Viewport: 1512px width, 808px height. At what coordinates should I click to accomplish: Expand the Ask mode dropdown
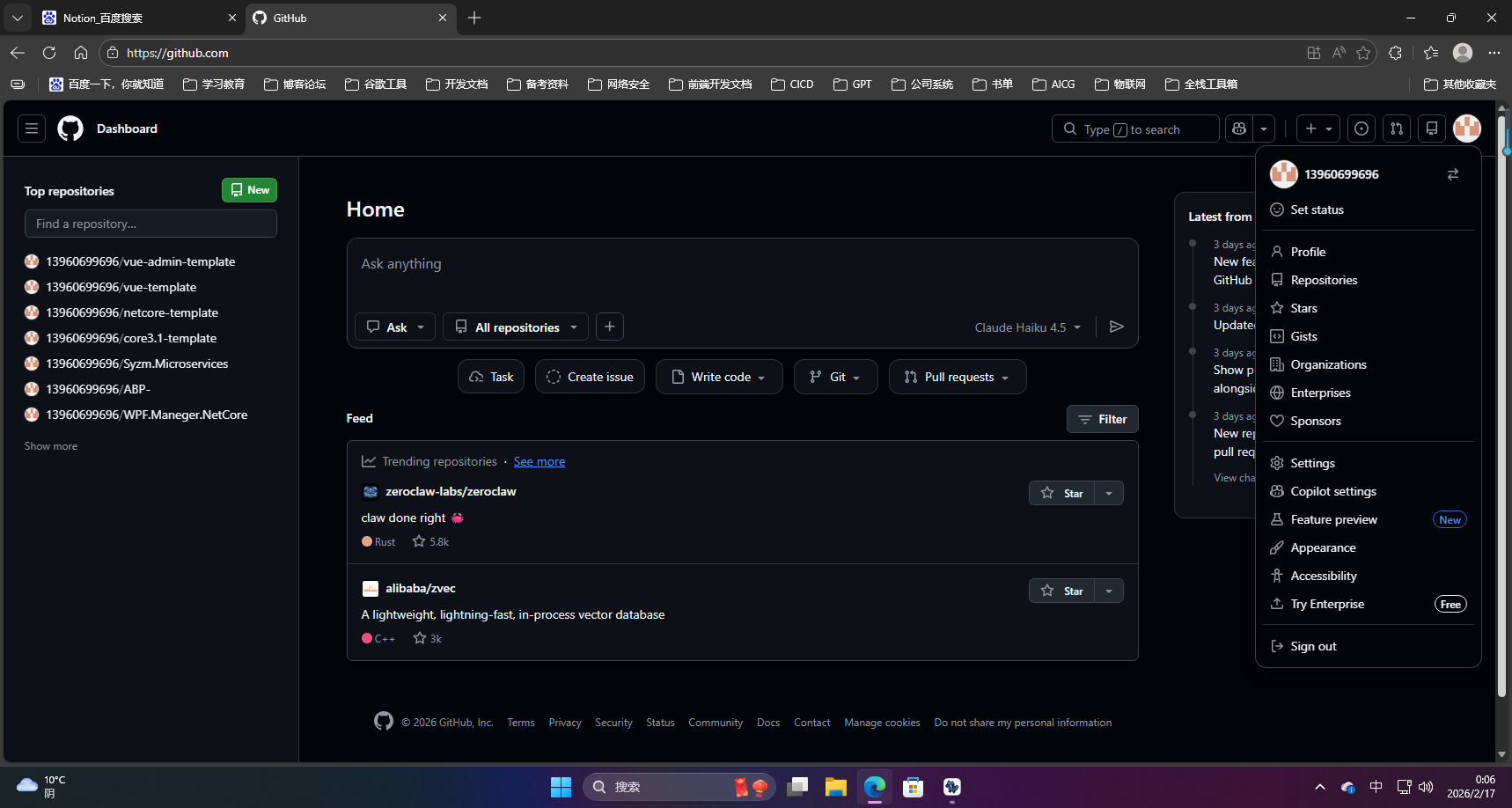(x=395, y=327)
